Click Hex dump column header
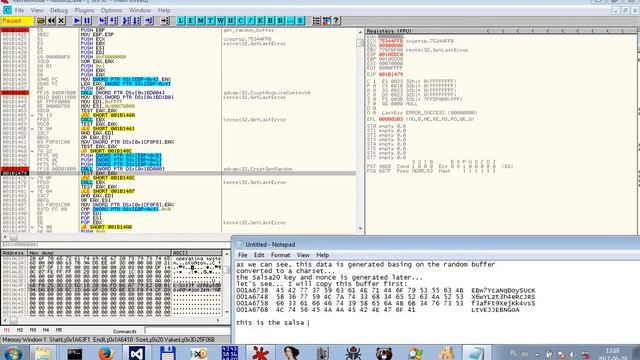 [x=99, y=253]
